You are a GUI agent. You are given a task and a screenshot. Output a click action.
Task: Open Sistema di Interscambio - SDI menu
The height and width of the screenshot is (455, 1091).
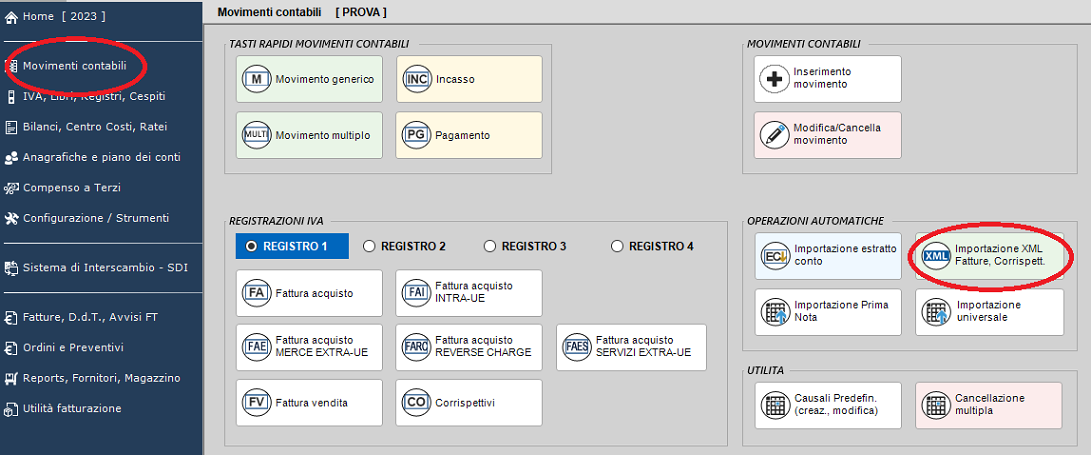105,267
